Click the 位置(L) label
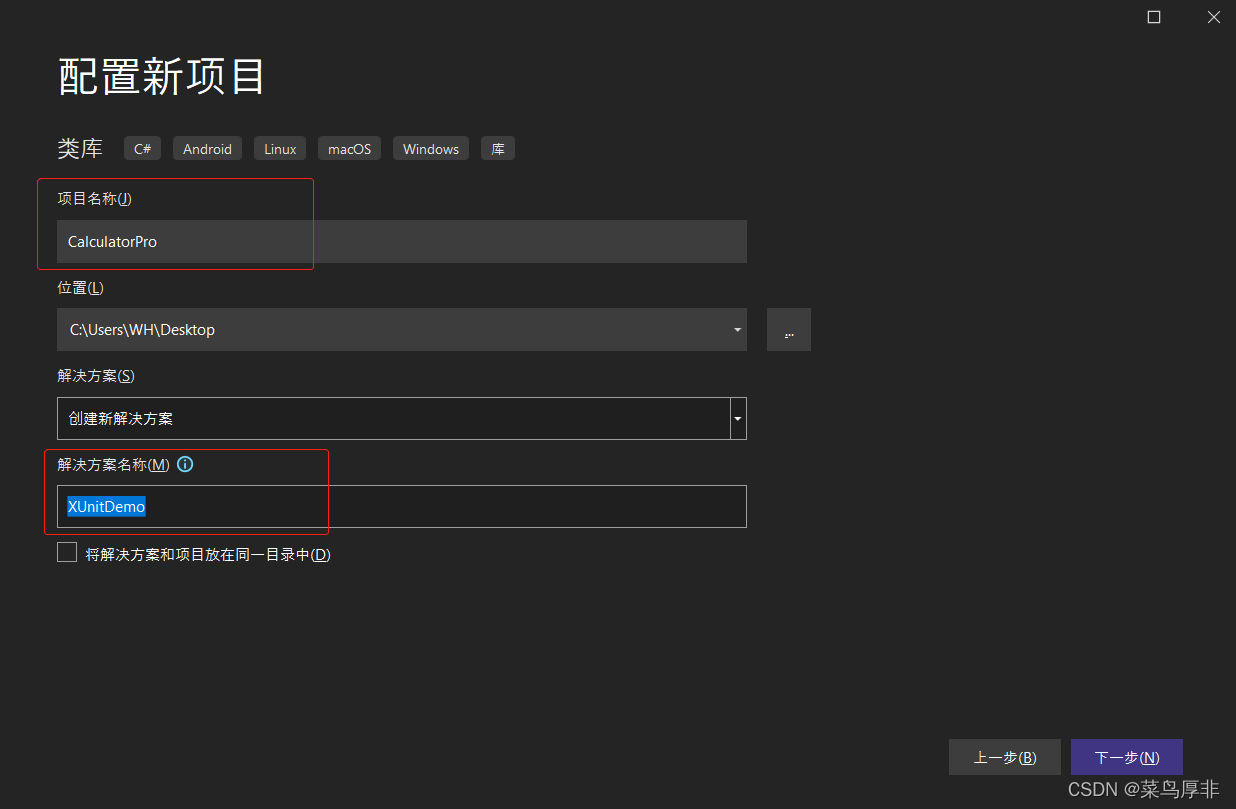This screenshot has width=1236, height=809. click(81, 287)
